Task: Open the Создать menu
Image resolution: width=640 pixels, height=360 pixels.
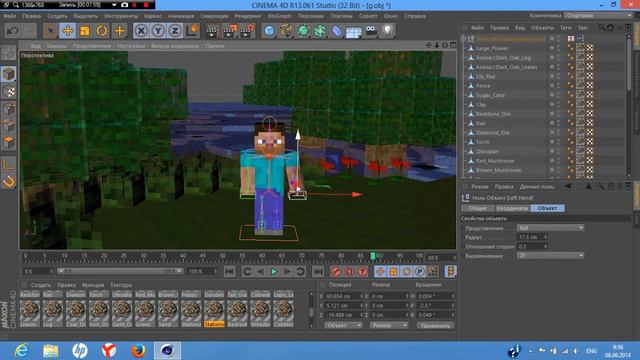Action: [x=57, y=16]
